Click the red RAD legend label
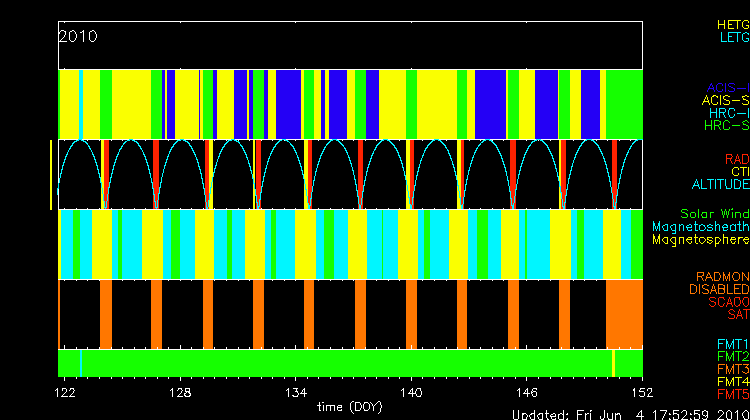The image size is (750, 420). pos(736,159)
